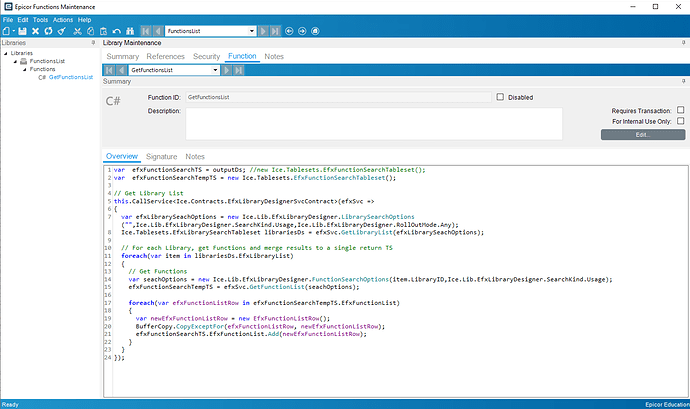Pin the Library Maintenance panel
This screenshot has height=409, width=690.
[683, 43]
